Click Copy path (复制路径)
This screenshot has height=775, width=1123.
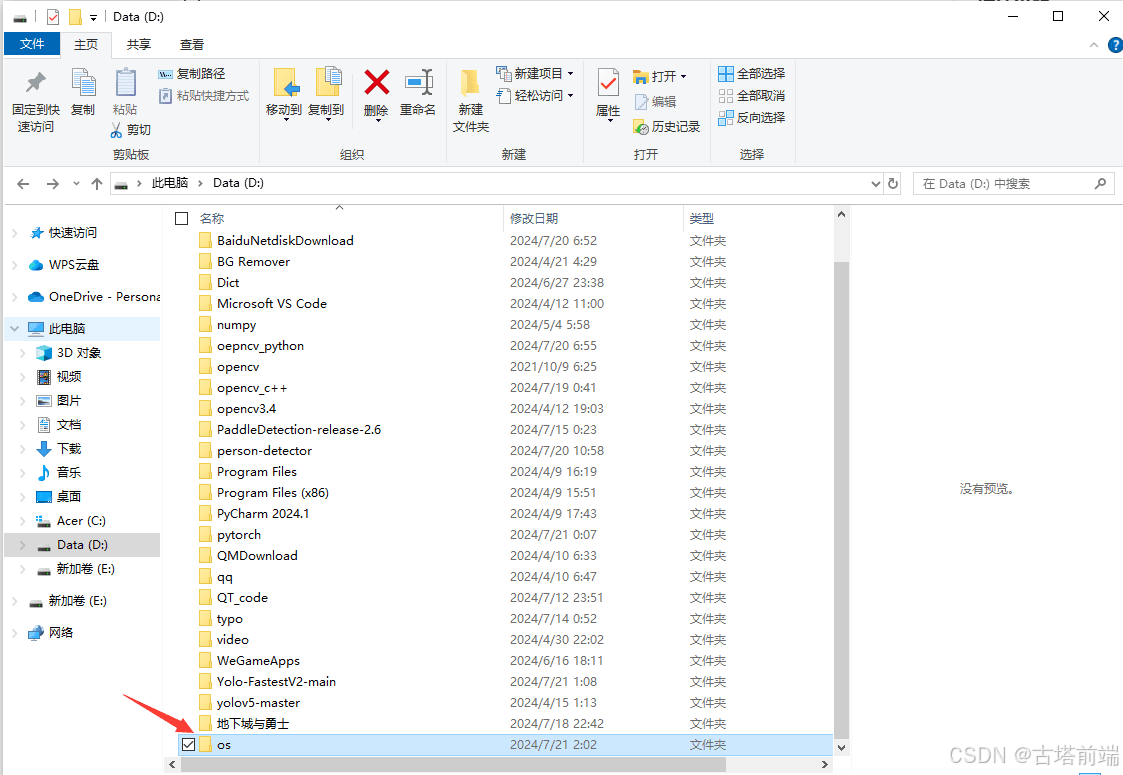tap(192, 74)
